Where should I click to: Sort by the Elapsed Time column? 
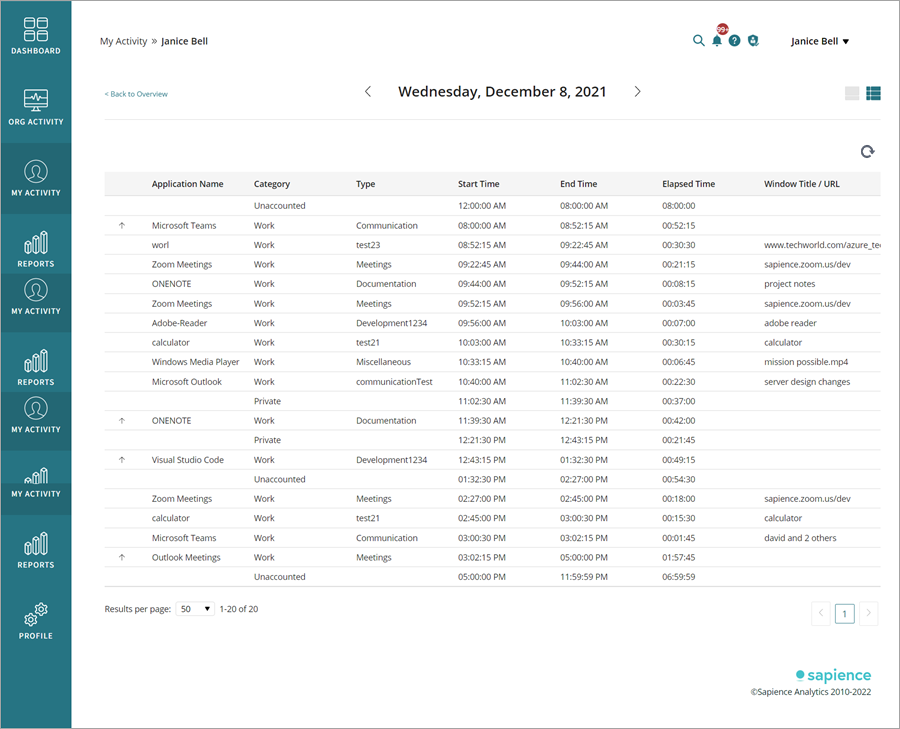click(x=689, y=184)
